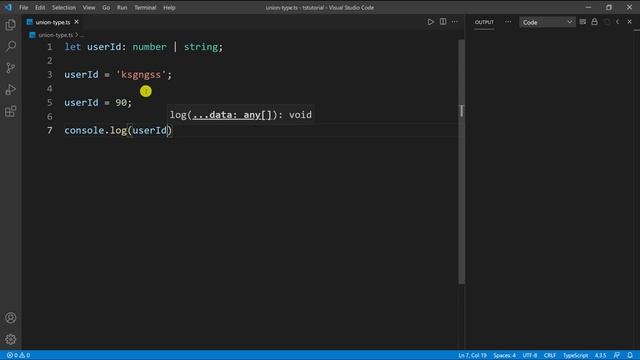Screen dimensions: 640x360
Task: Open the View menu
Action: pos(89,7)
